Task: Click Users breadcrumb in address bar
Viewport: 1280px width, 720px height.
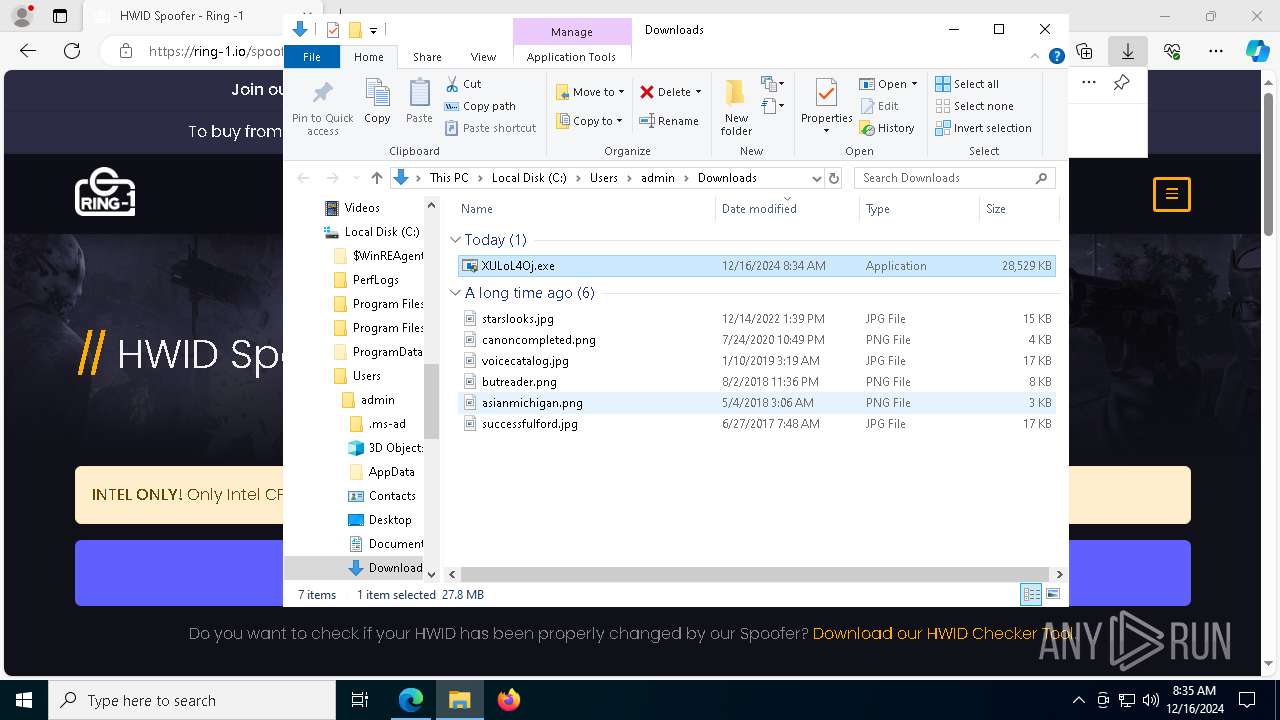Action: (x=604, y=178)
